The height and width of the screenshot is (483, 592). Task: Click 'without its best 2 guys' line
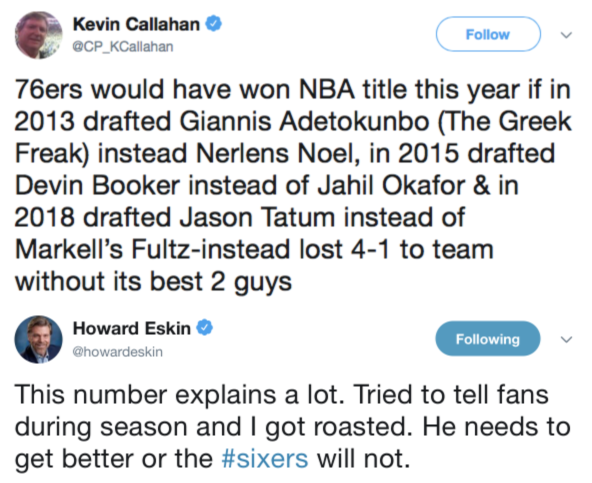pos(153,282)
